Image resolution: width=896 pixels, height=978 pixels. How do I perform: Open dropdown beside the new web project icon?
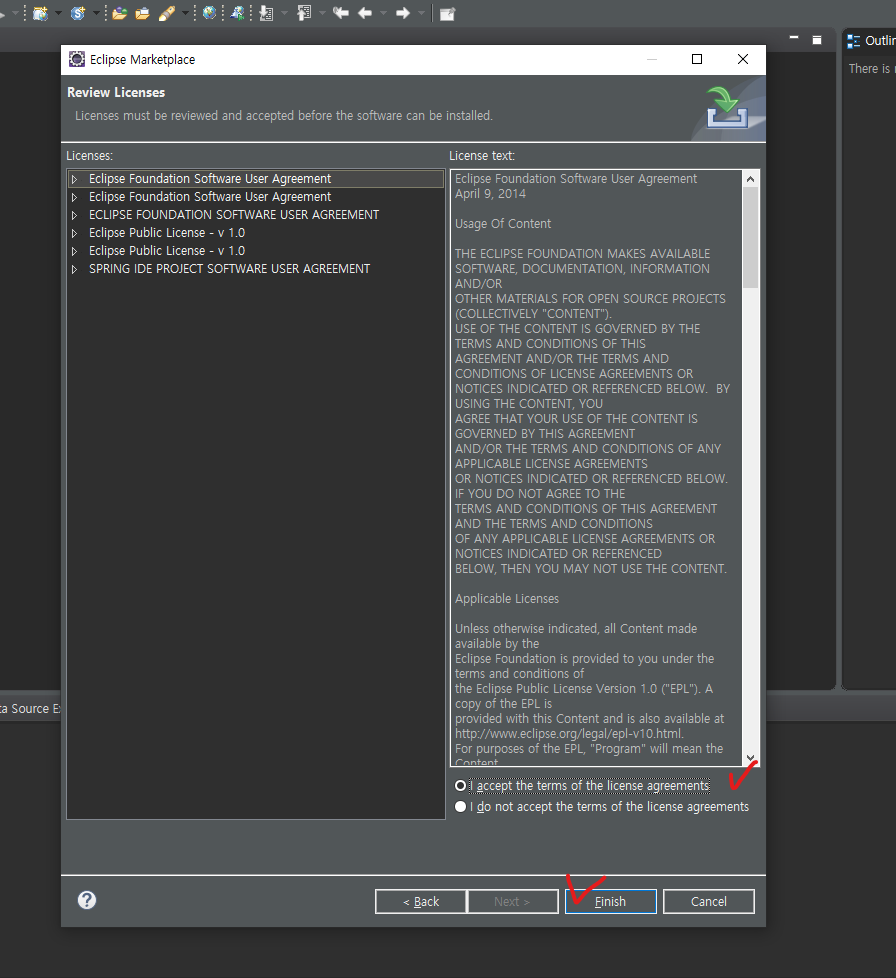pos(58,13)
